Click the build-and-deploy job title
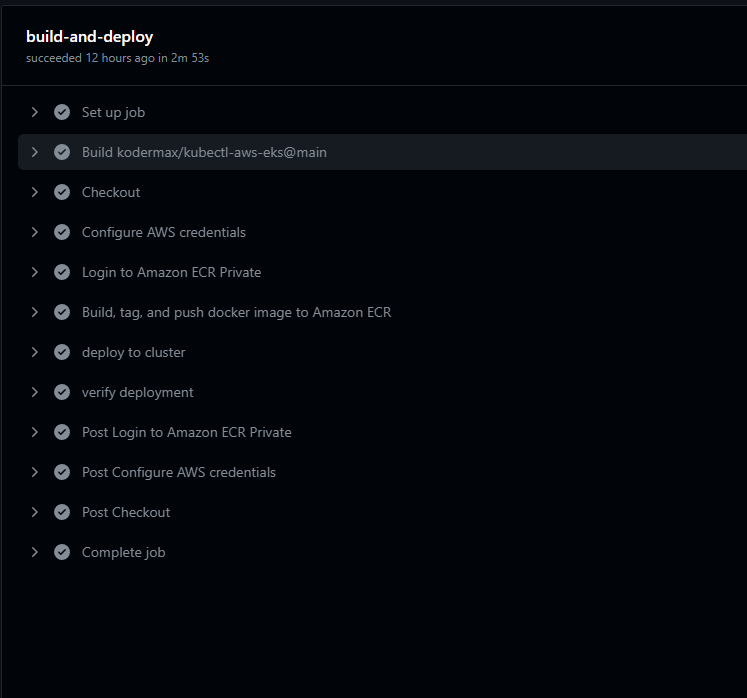Viewport: 747px width, 698px height. [x=90, y=37]
